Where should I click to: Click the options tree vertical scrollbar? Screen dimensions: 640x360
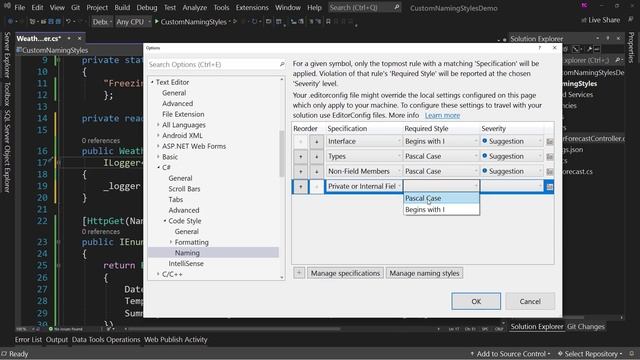282,153
